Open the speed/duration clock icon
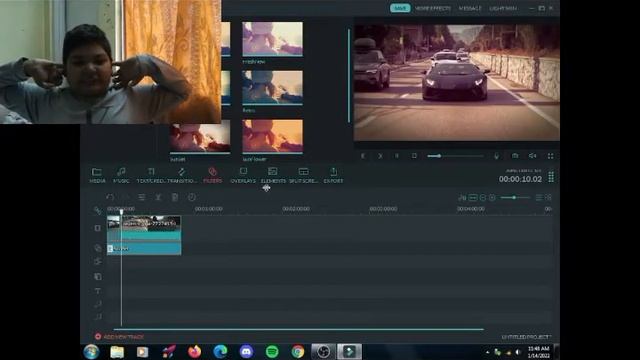The image size is (640, 360). point(192,198)
